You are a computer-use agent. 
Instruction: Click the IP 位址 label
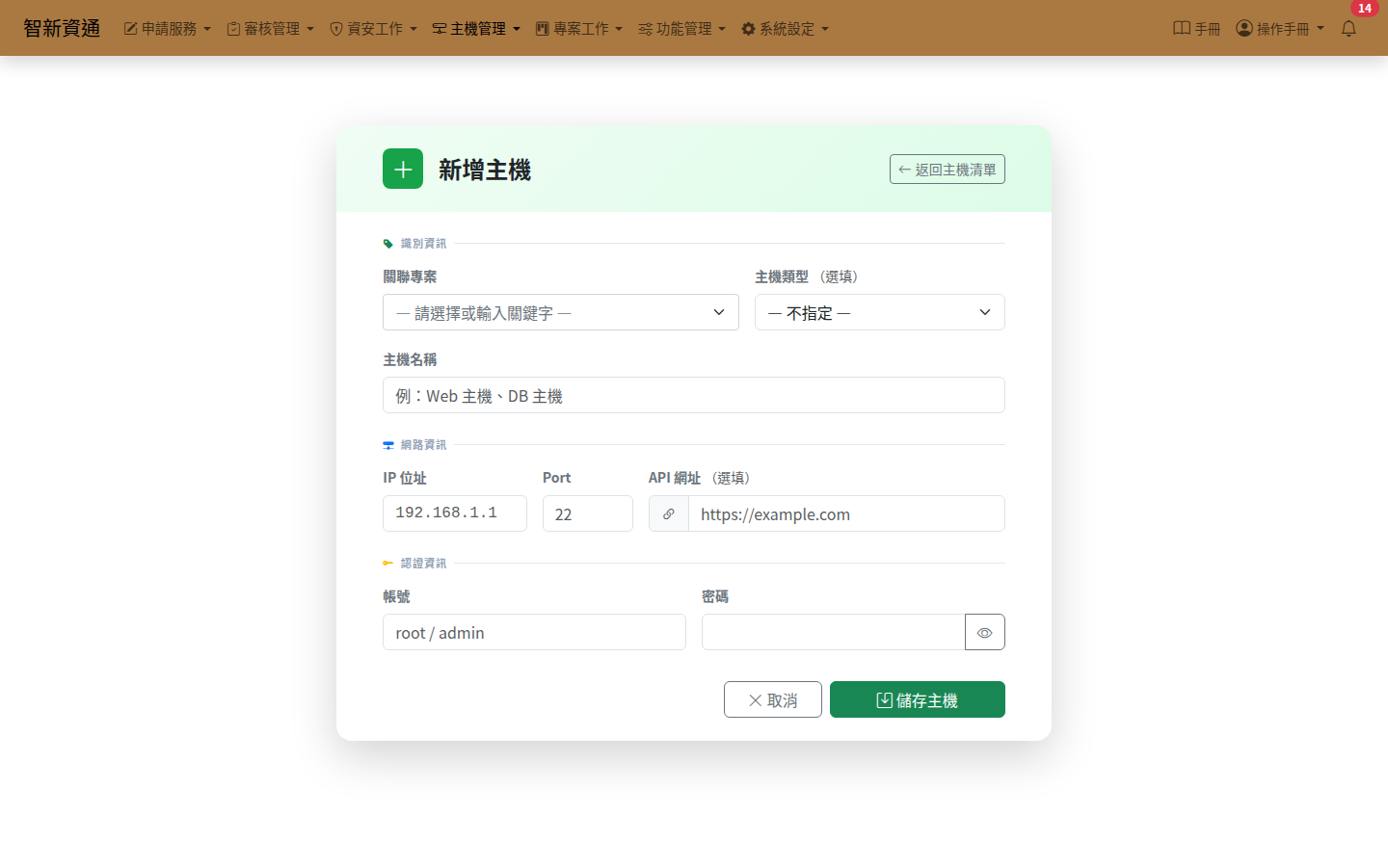pyautogui.click(x=405, y=478)
